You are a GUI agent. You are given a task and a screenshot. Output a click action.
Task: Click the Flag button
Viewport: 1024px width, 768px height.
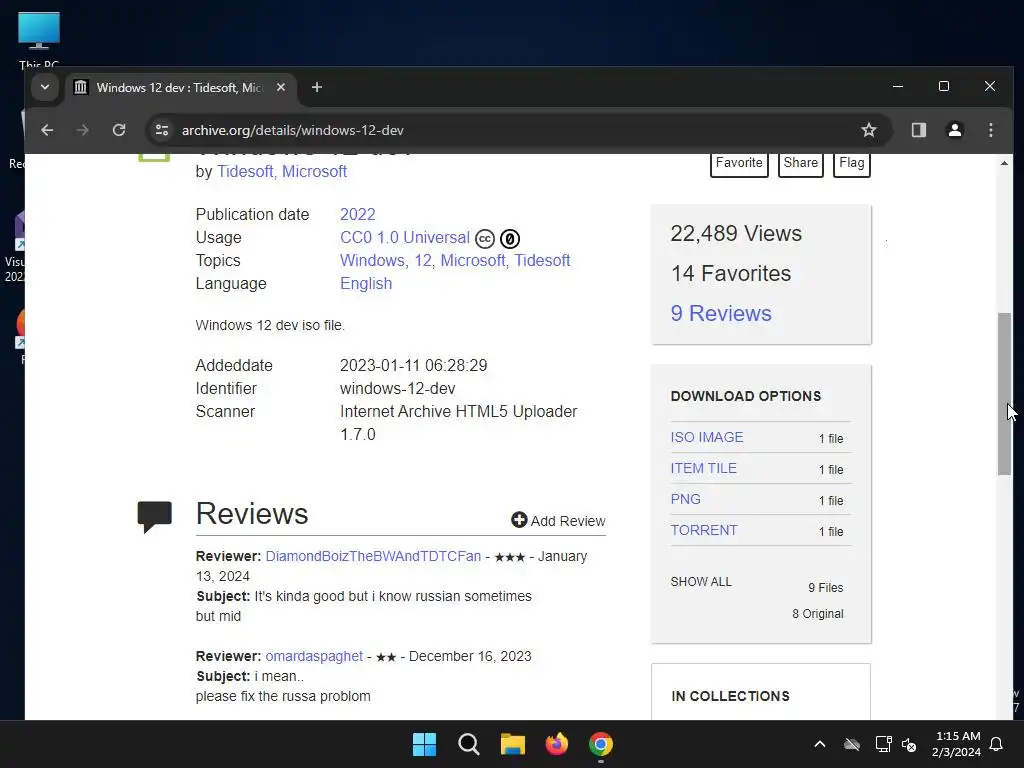tap(852, 163)
